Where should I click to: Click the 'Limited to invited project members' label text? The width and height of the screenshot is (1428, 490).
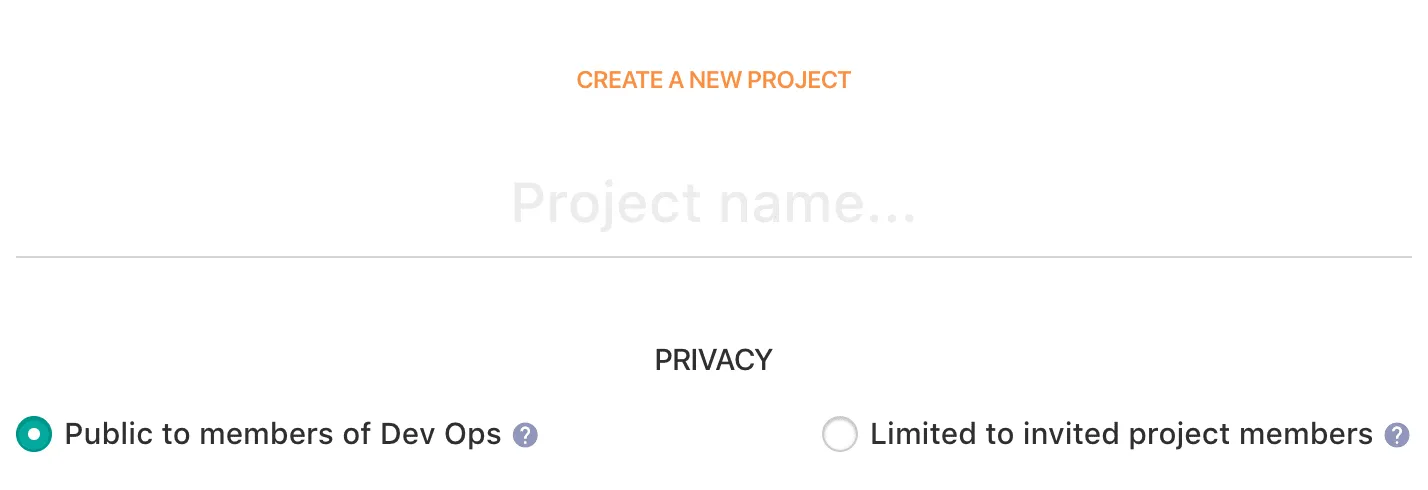click(1121, 434)
